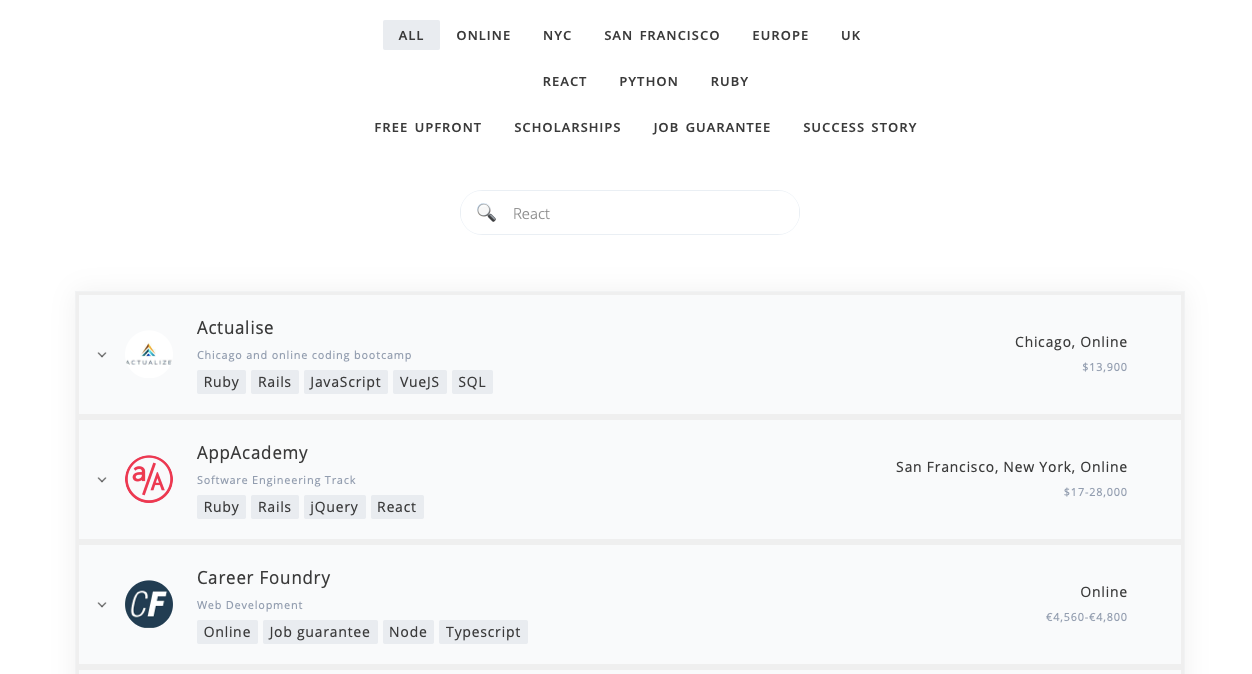Image resolution: width=1252 pixels, height=674 pixels.
Task: Click the Node tag
Action: point(408,632)
